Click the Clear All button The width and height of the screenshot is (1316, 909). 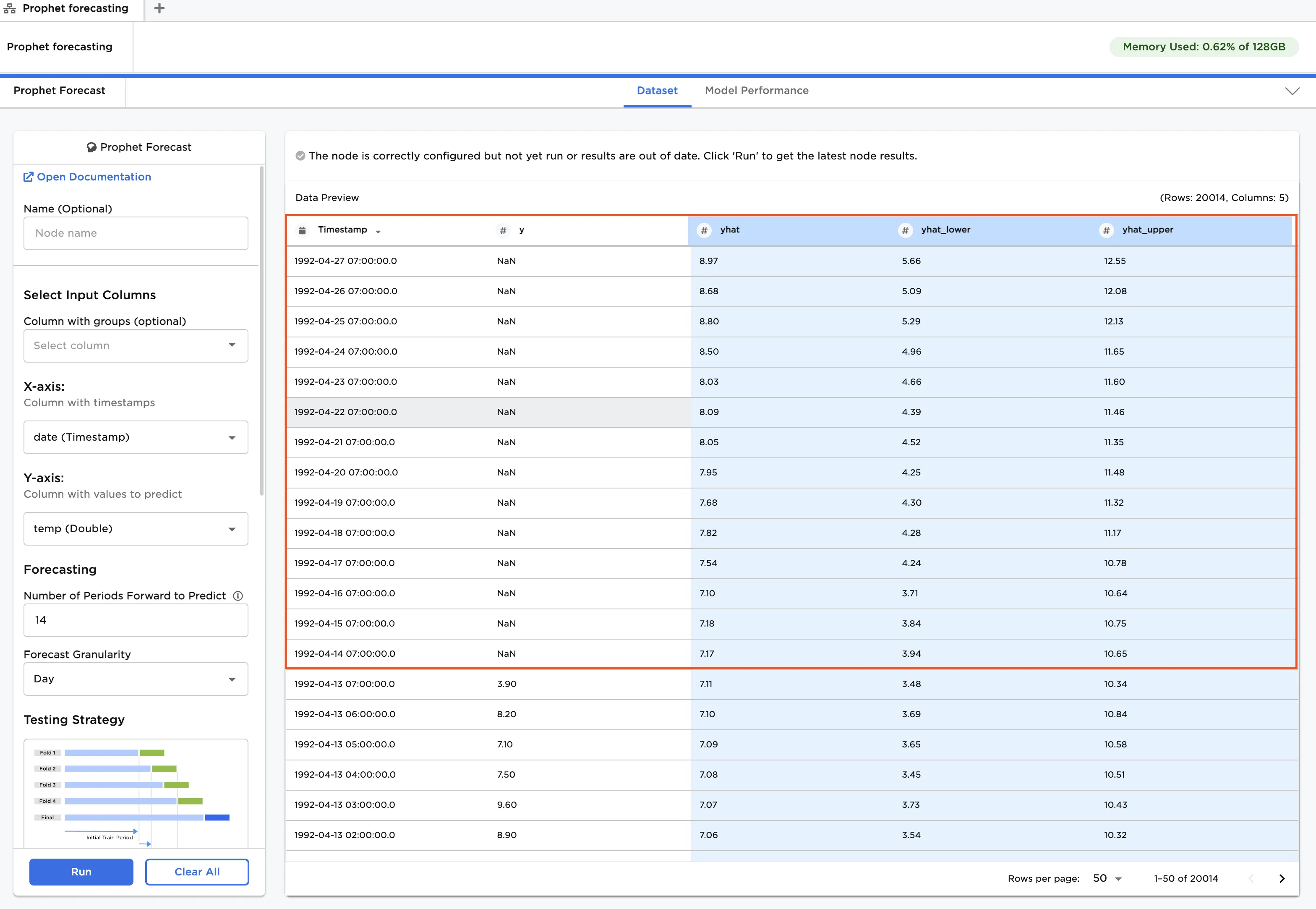tap(196, 871)
